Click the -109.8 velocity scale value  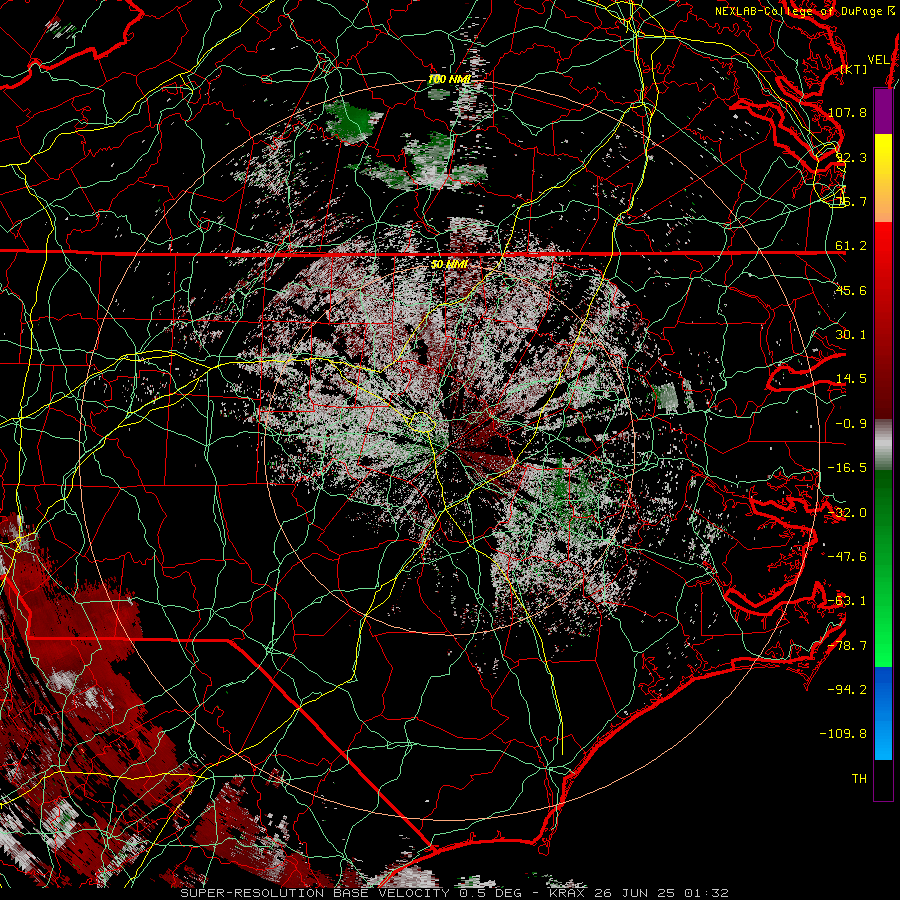[x=843, y=734]
